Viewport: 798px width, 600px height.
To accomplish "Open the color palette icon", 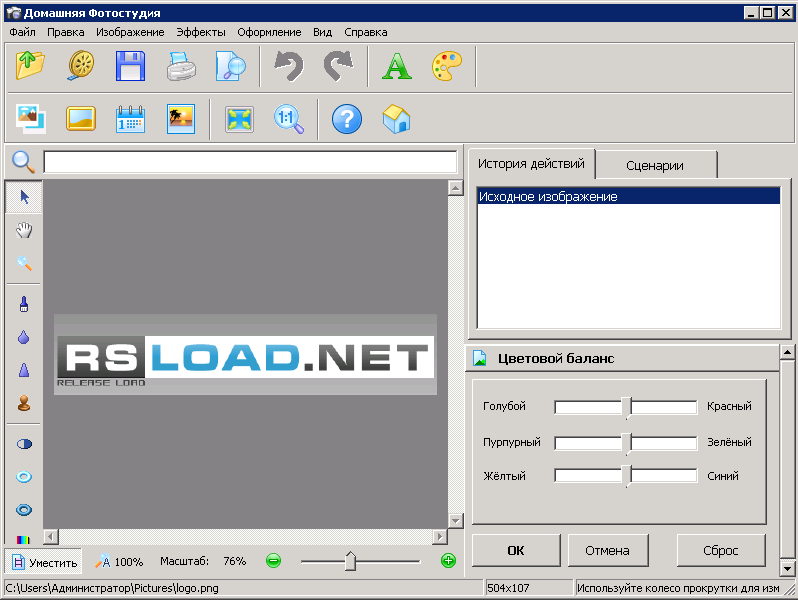I will (446, 66).
